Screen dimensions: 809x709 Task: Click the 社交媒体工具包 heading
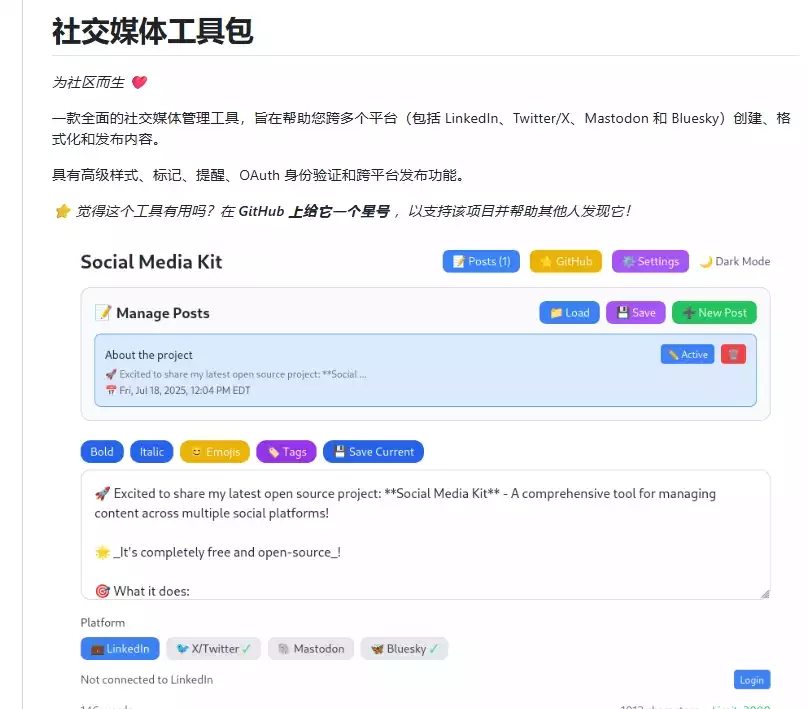tap(153, 31)
